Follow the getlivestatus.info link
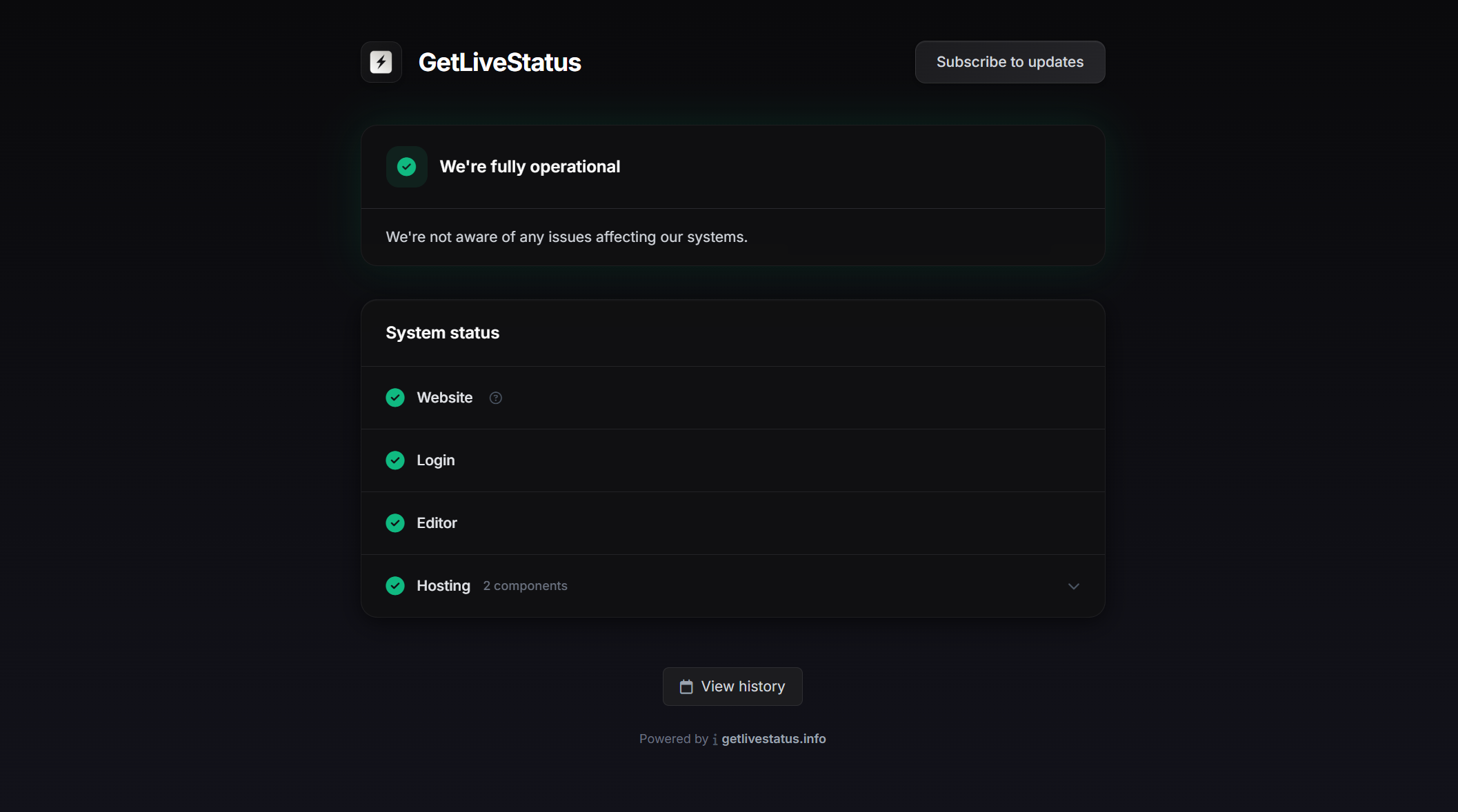This screenshot has width=1458, height=812. click(x=773, y=739)
